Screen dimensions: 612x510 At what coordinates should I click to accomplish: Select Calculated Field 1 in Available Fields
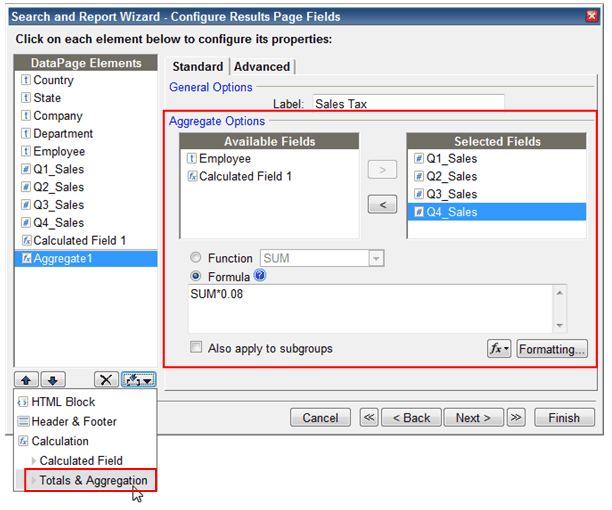[x=269, y=176]
